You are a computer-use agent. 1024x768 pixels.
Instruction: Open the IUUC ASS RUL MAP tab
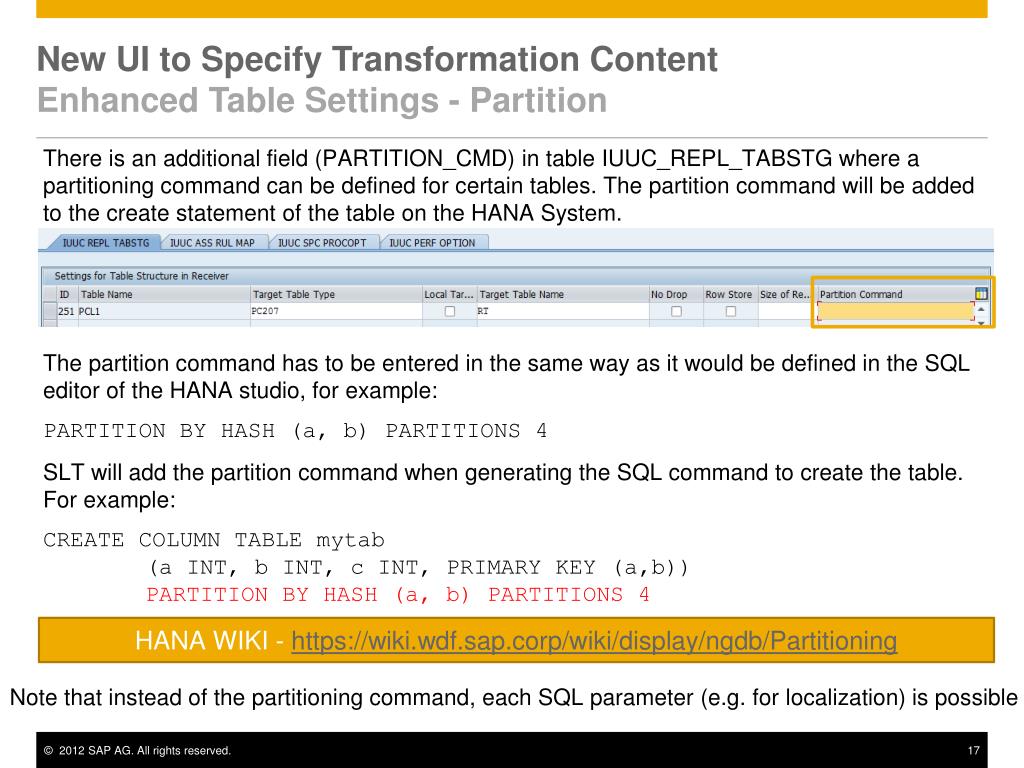[x=212, y=243]
